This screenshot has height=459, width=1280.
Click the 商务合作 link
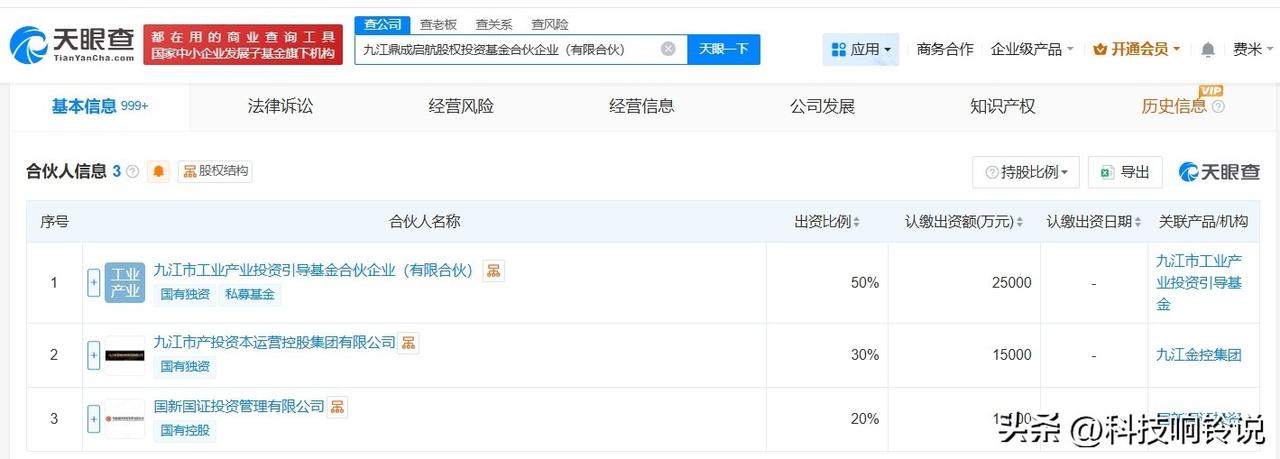945,49
